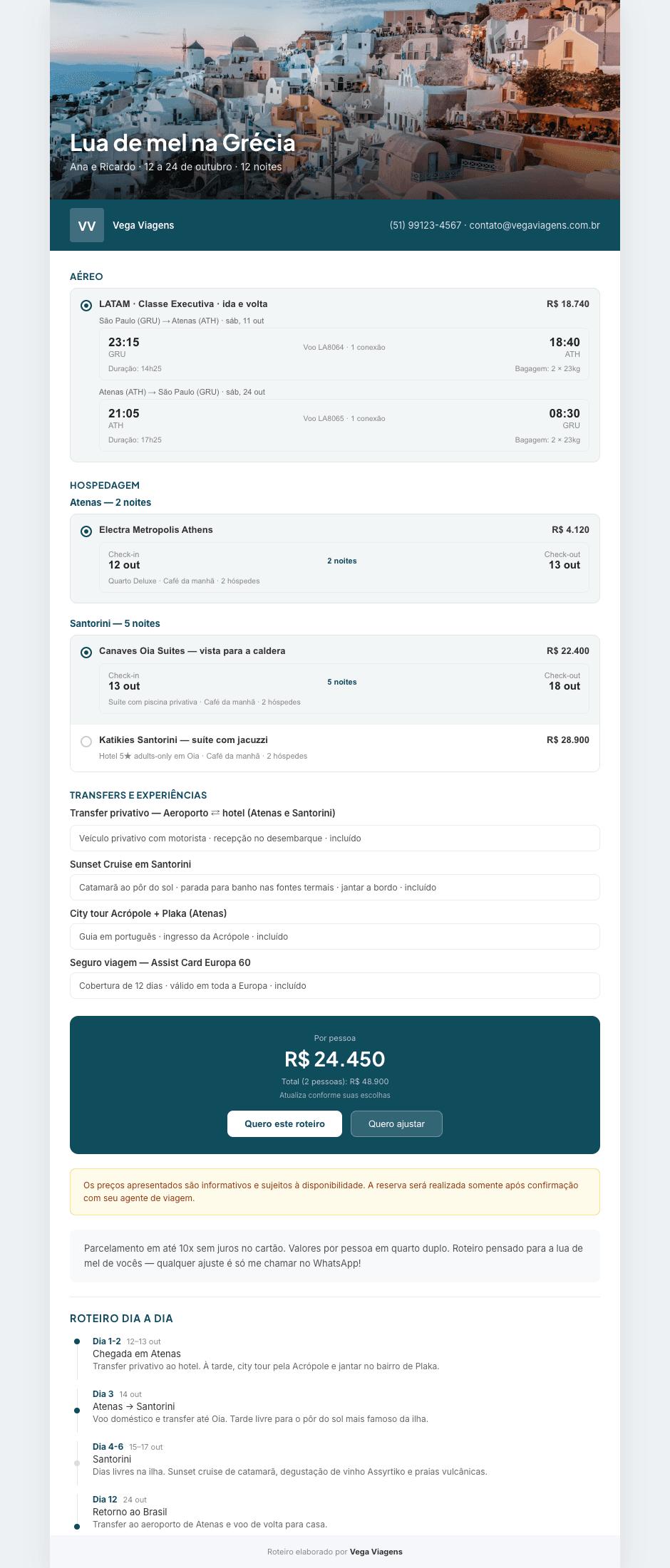Image resolution: width=670 pixels, height=1568 pixels.
Task: Click the outbound flight LA8064 card
Action: tap(344, 354)
